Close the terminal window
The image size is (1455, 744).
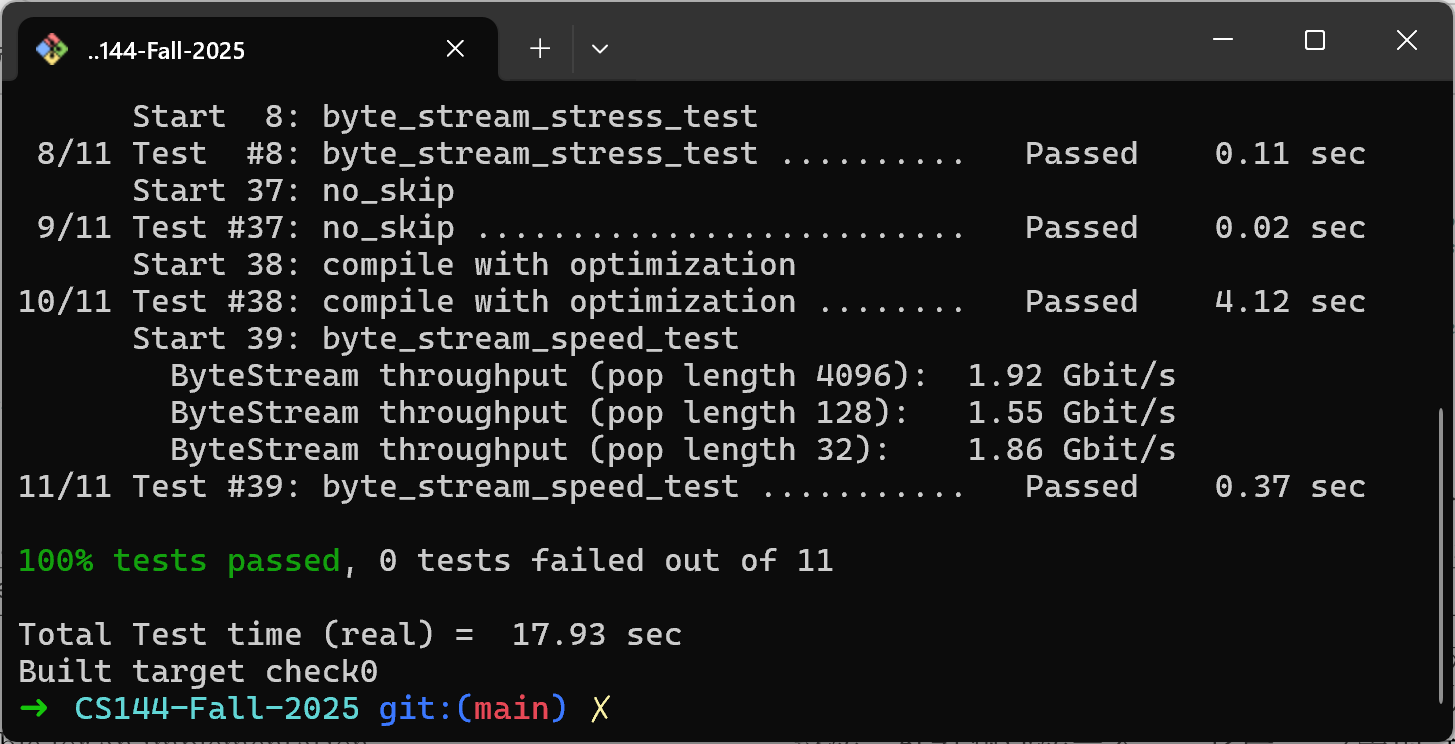coord(1406,41)
